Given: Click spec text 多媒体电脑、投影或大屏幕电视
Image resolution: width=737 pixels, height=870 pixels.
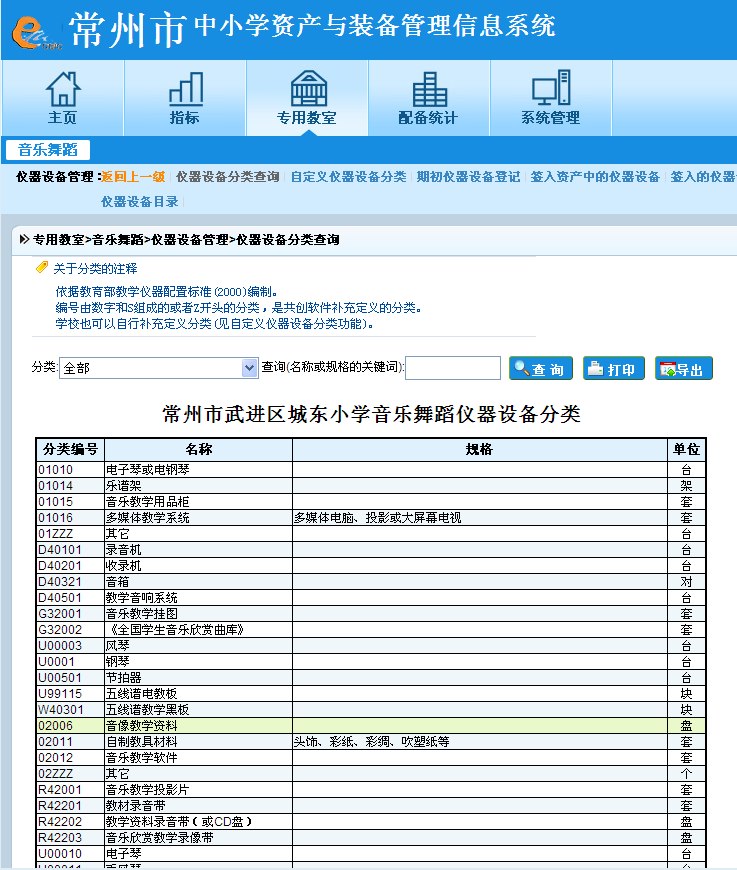Looking at the screenshot, I should click(x=377, y=518).
